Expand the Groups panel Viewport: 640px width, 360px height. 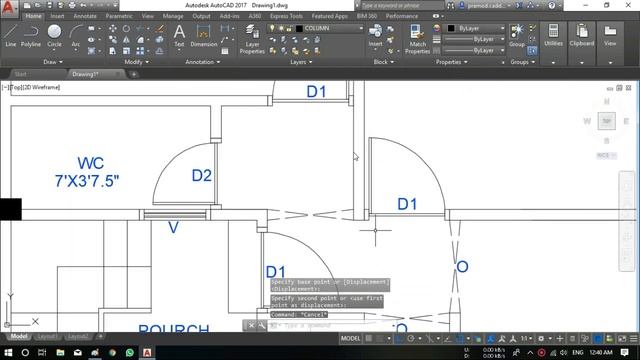pyautogui.click(x=522, y=62)
